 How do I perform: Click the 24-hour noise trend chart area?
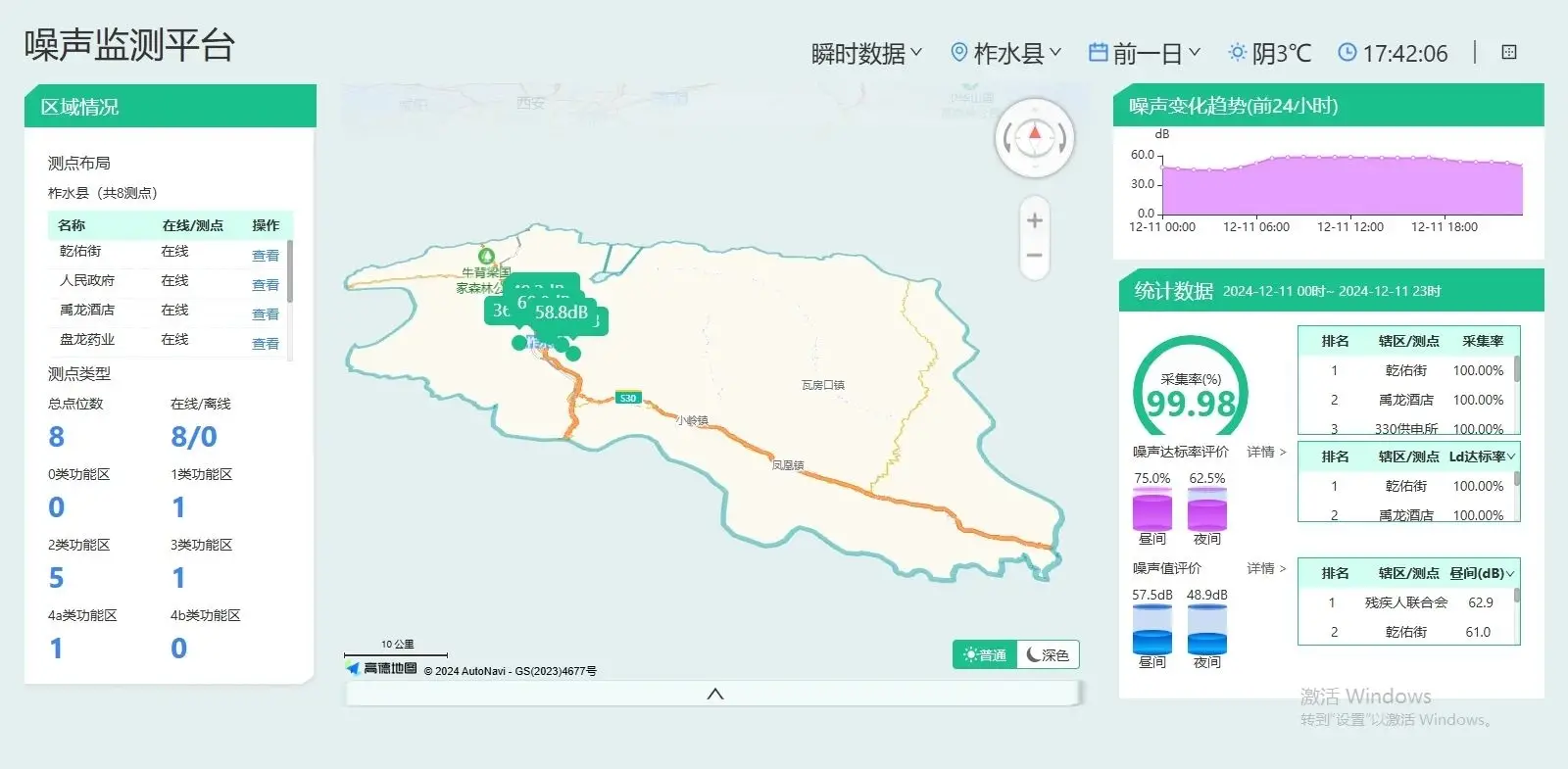(1341, 184)
